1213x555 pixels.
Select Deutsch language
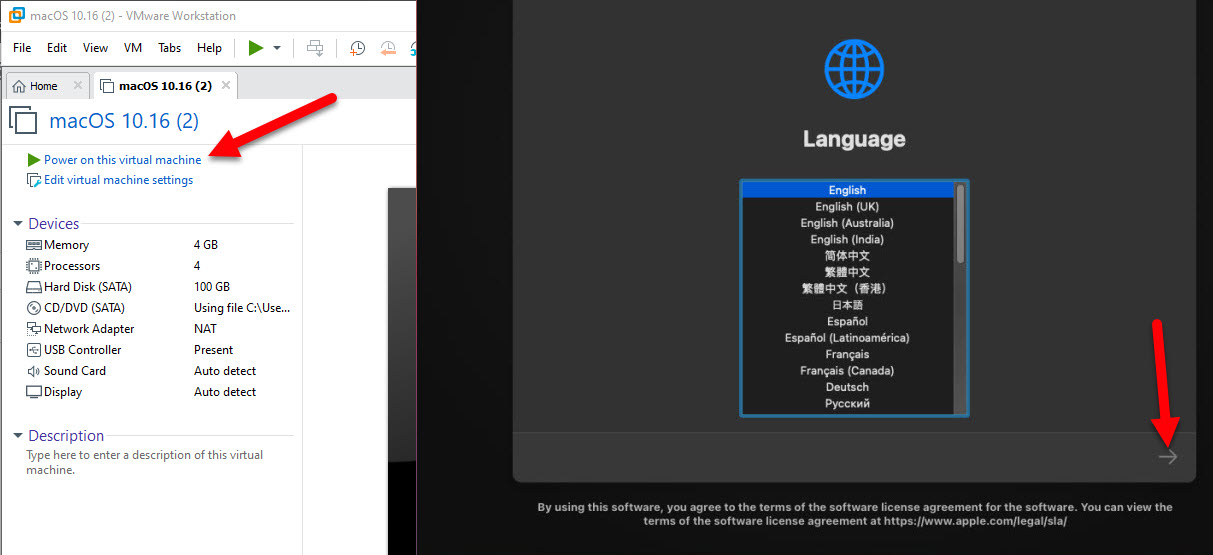(847, 387)
